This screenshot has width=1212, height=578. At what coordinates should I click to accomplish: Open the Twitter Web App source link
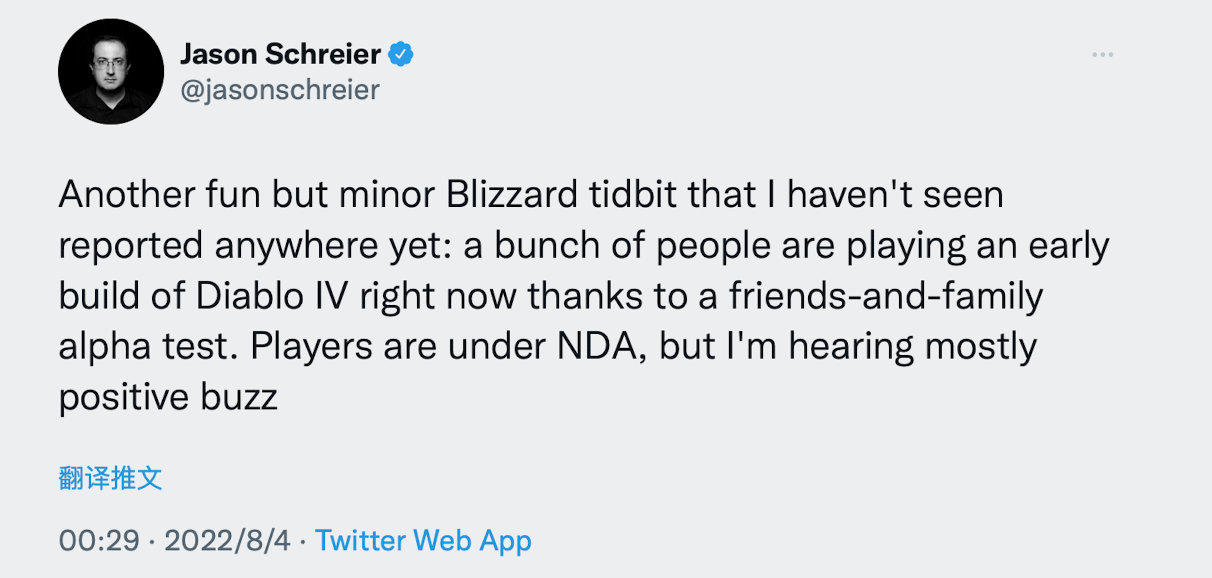tap(423, 541)
